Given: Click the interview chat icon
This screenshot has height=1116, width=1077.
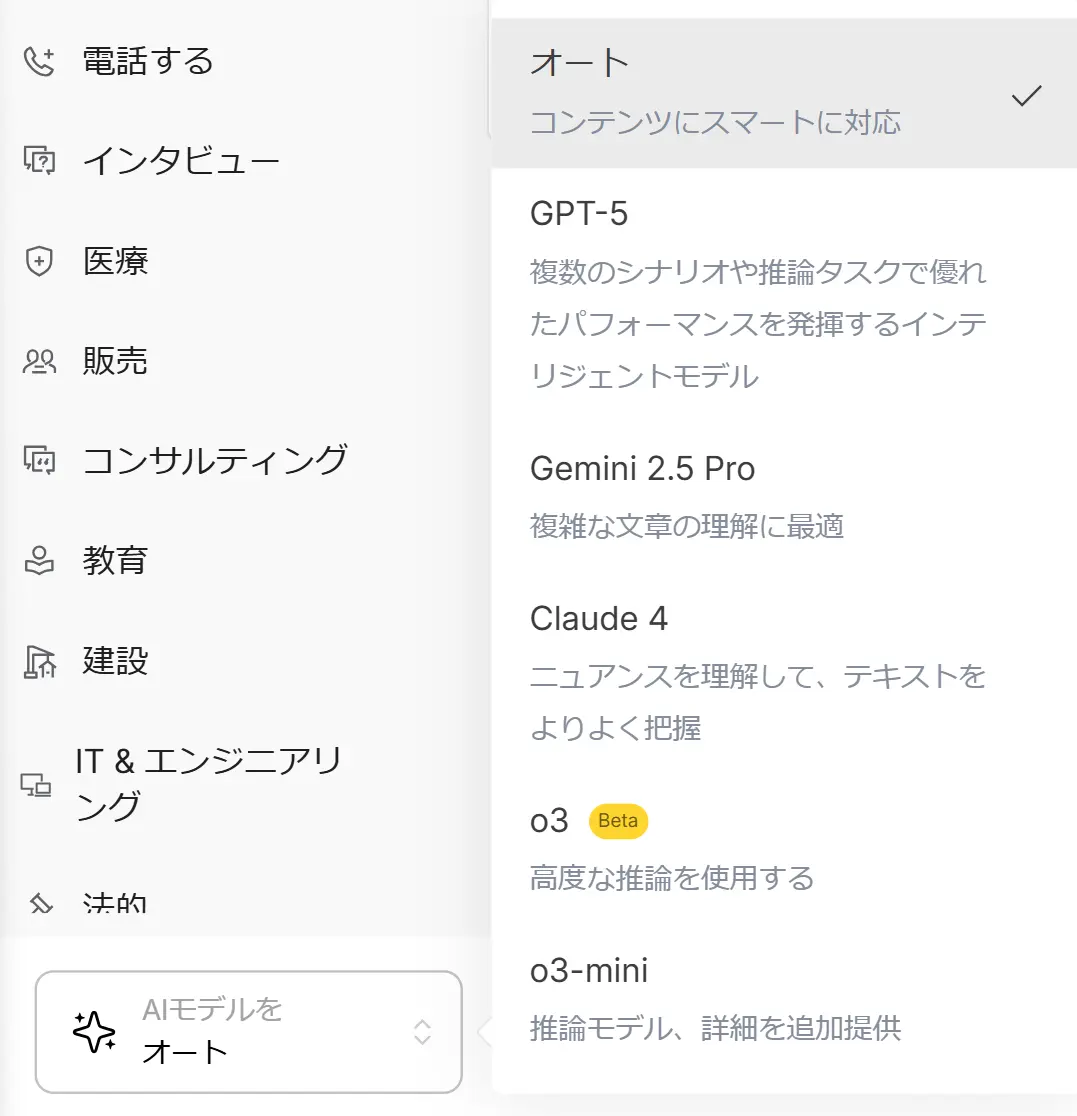Looking at the screenshot, I should [39, 161].
